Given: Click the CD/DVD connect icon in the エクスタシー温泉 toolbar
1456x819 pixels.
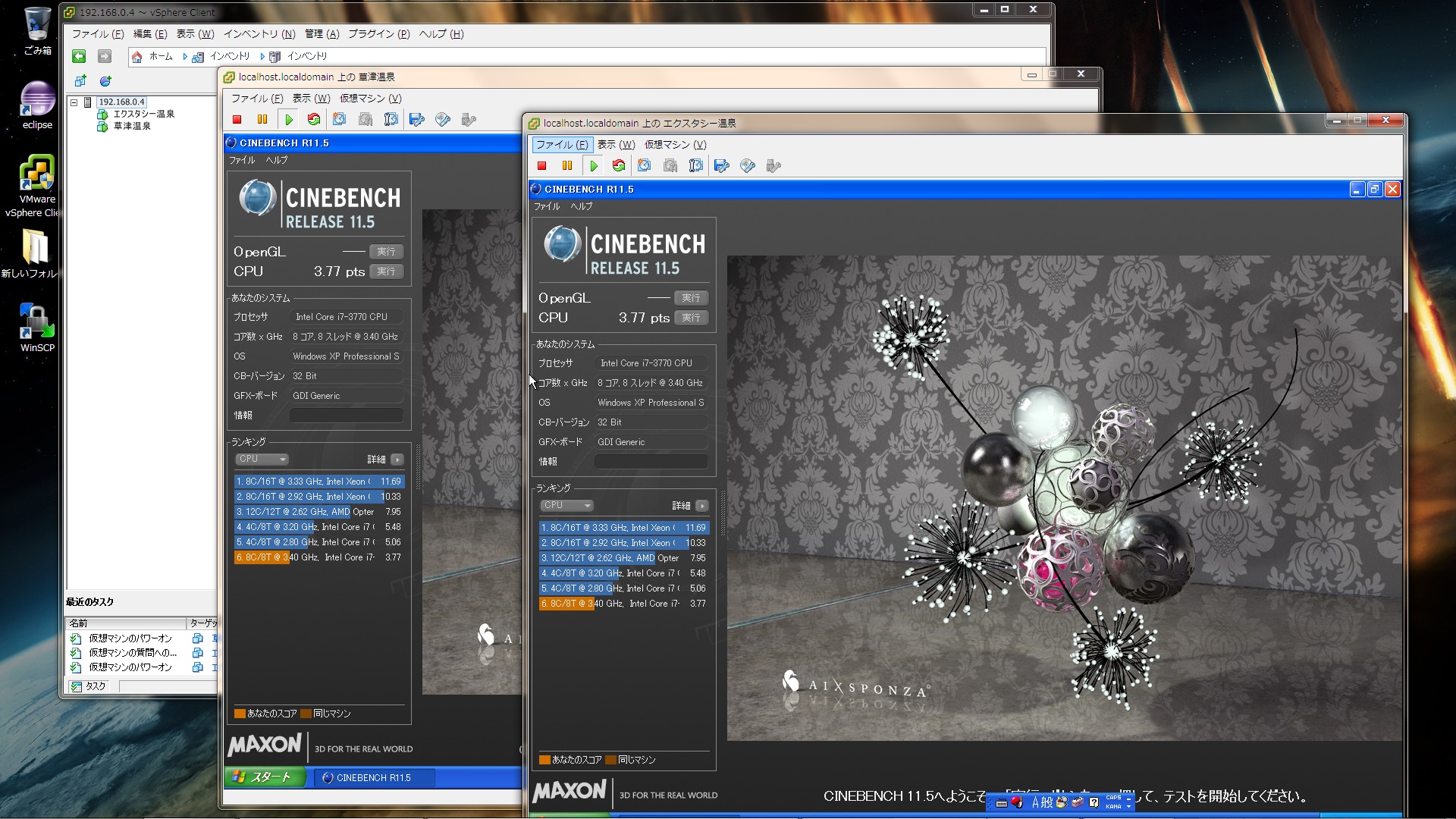Looking at the screenshot, I should point(748,166).
